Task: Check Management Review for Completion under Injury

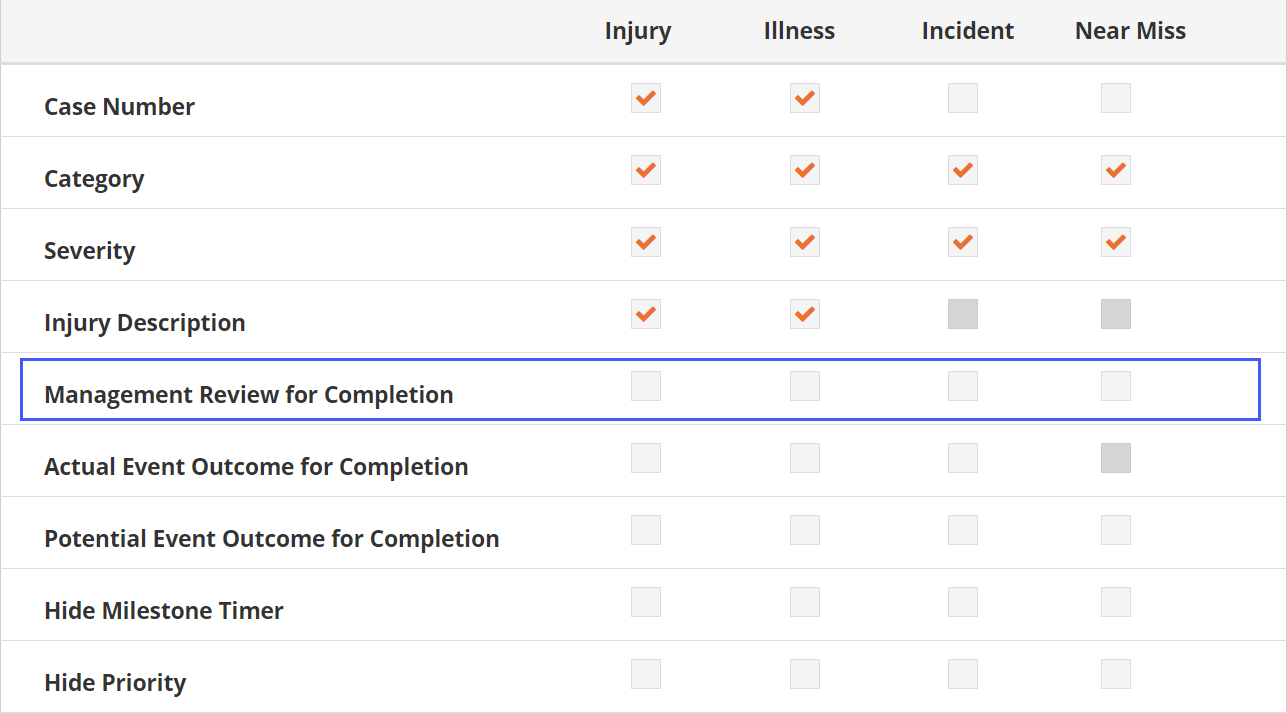Action: [x=646, y=386]
